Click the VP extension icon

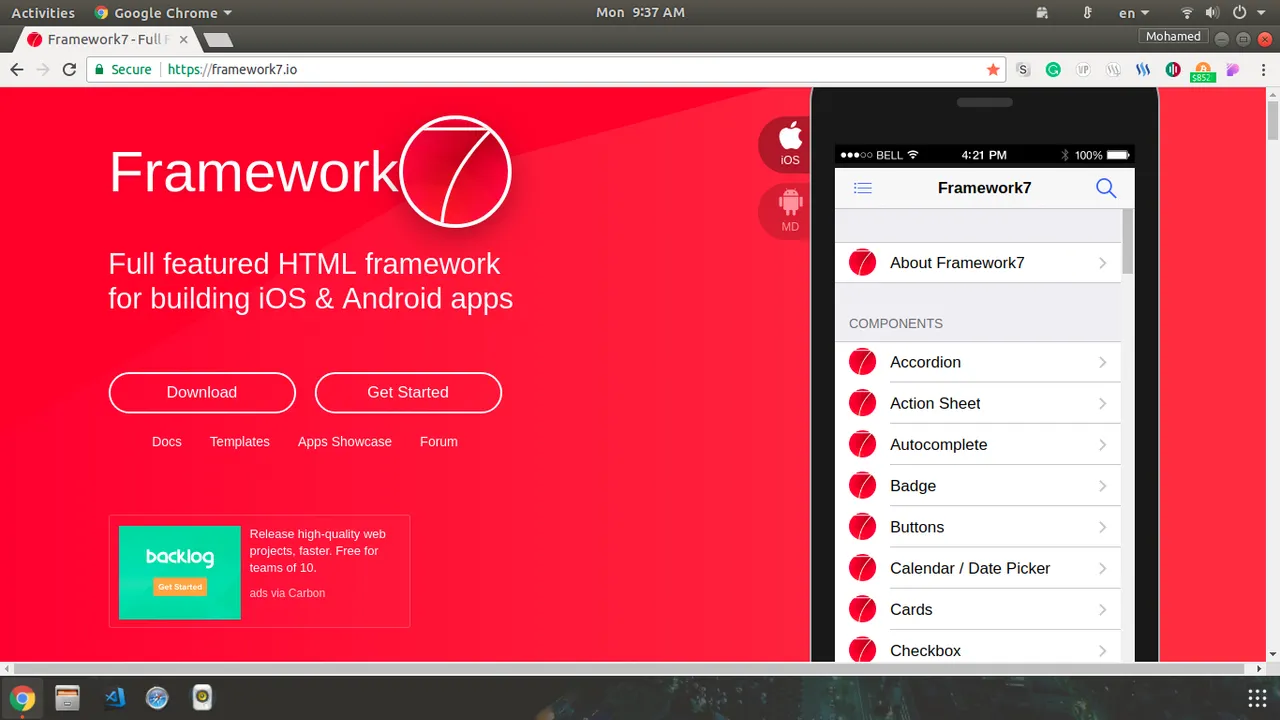pyautogui.click(x=1083, y=70)
